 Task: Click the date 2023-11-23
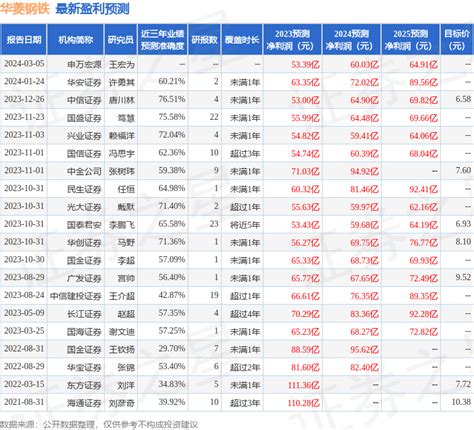24,117
